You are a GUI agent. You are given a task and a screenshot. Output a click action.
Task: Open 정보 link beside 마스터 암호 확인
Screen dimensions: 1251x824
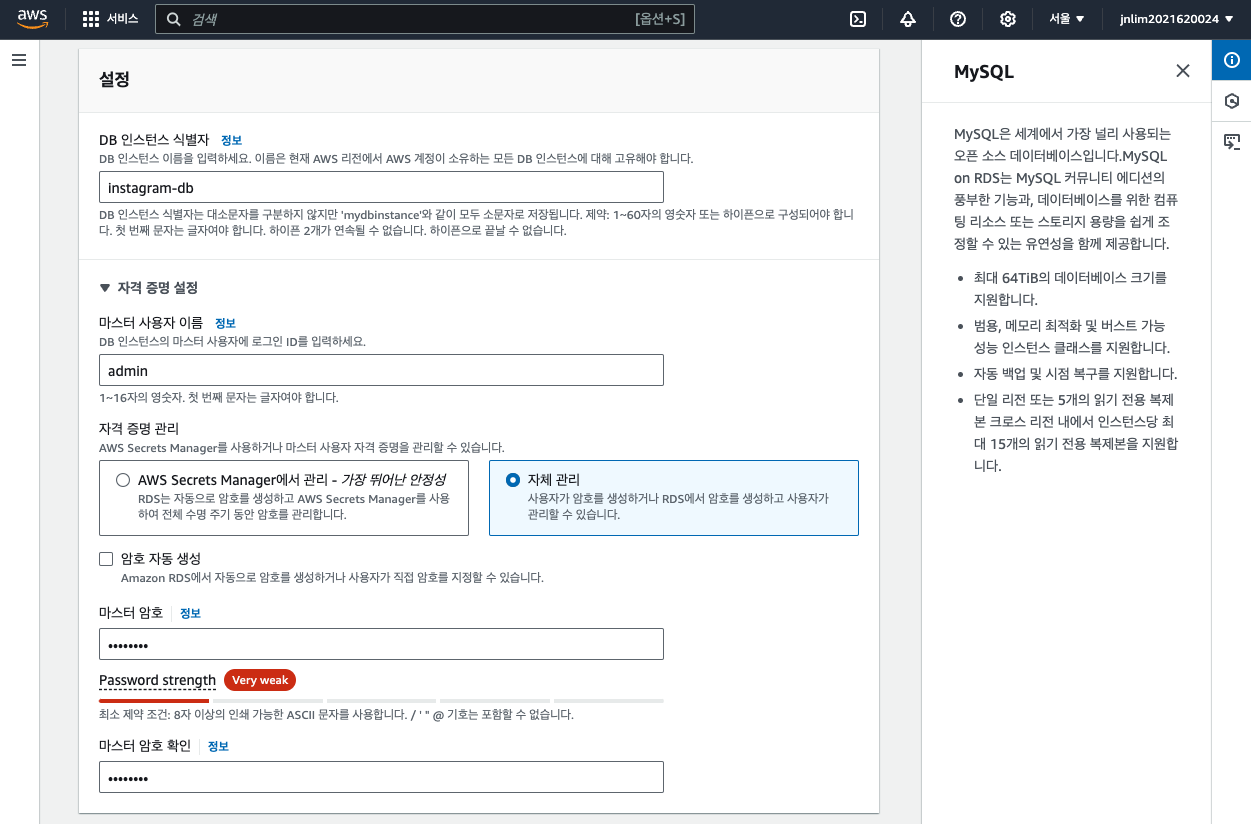[x=218, y=746]
